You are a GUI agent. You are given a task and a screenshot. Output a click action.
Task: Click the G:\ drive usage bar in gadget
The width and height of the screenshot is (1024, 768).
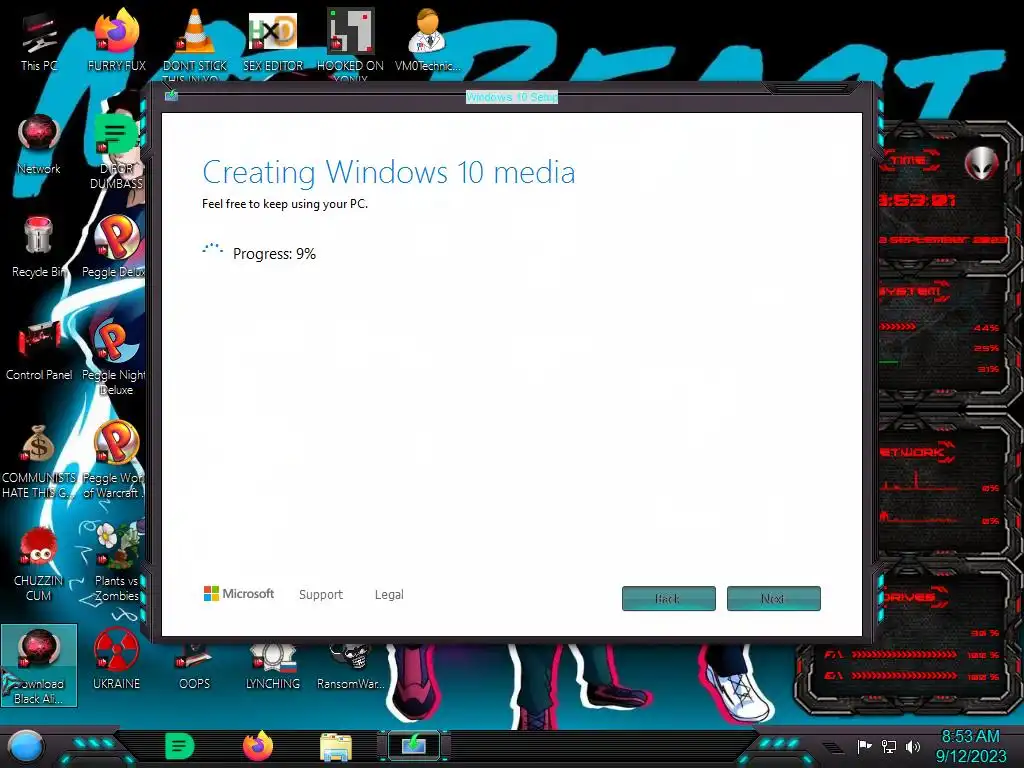[x=904, y=676]
